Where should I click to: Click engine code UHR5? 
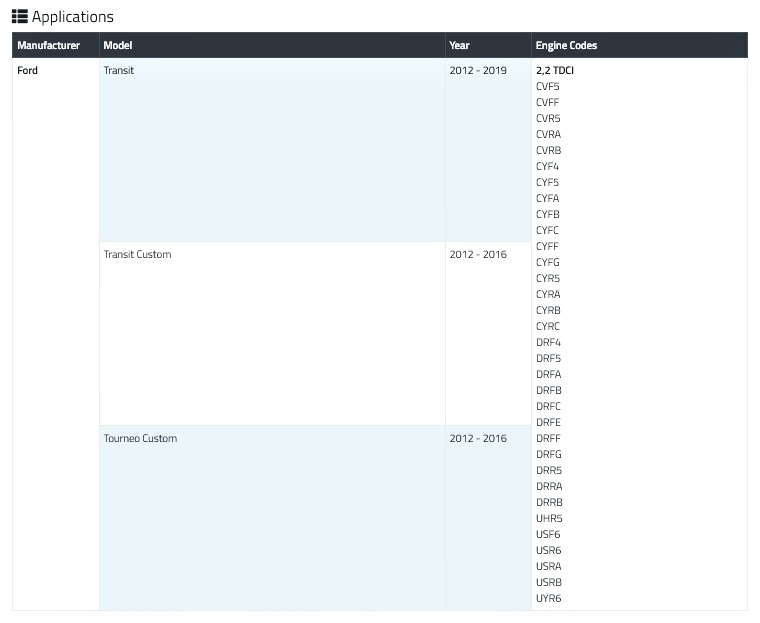point(549,518)
